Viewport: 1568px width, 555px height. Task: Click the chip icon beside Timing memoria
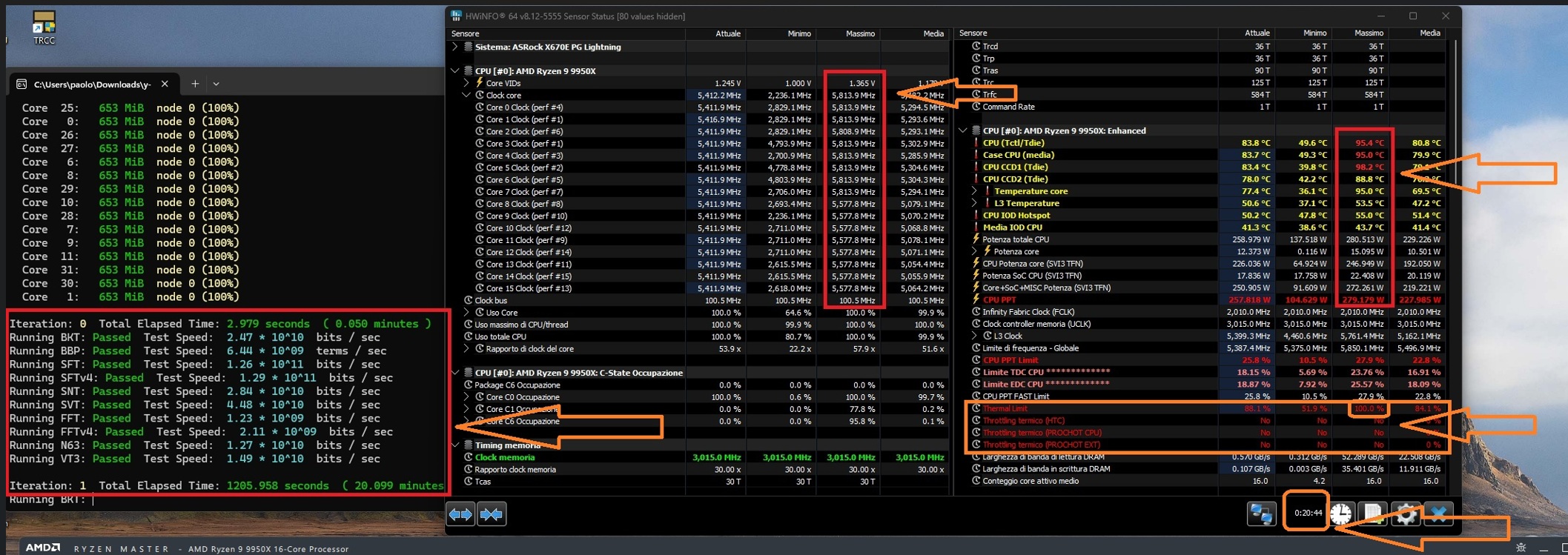tap(469, 445)
